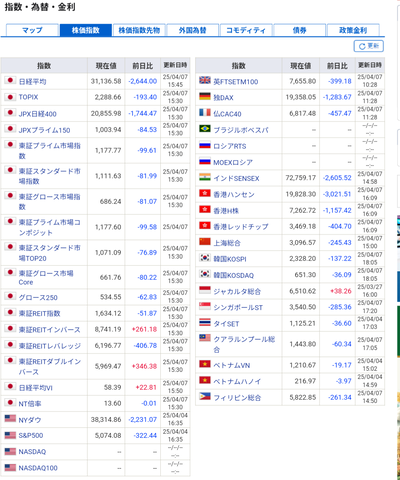Image resolution: width=400 pixels, height=480 pixels.
Task: Click the Japan flag beside 日経平均
Action: point(10,80)
